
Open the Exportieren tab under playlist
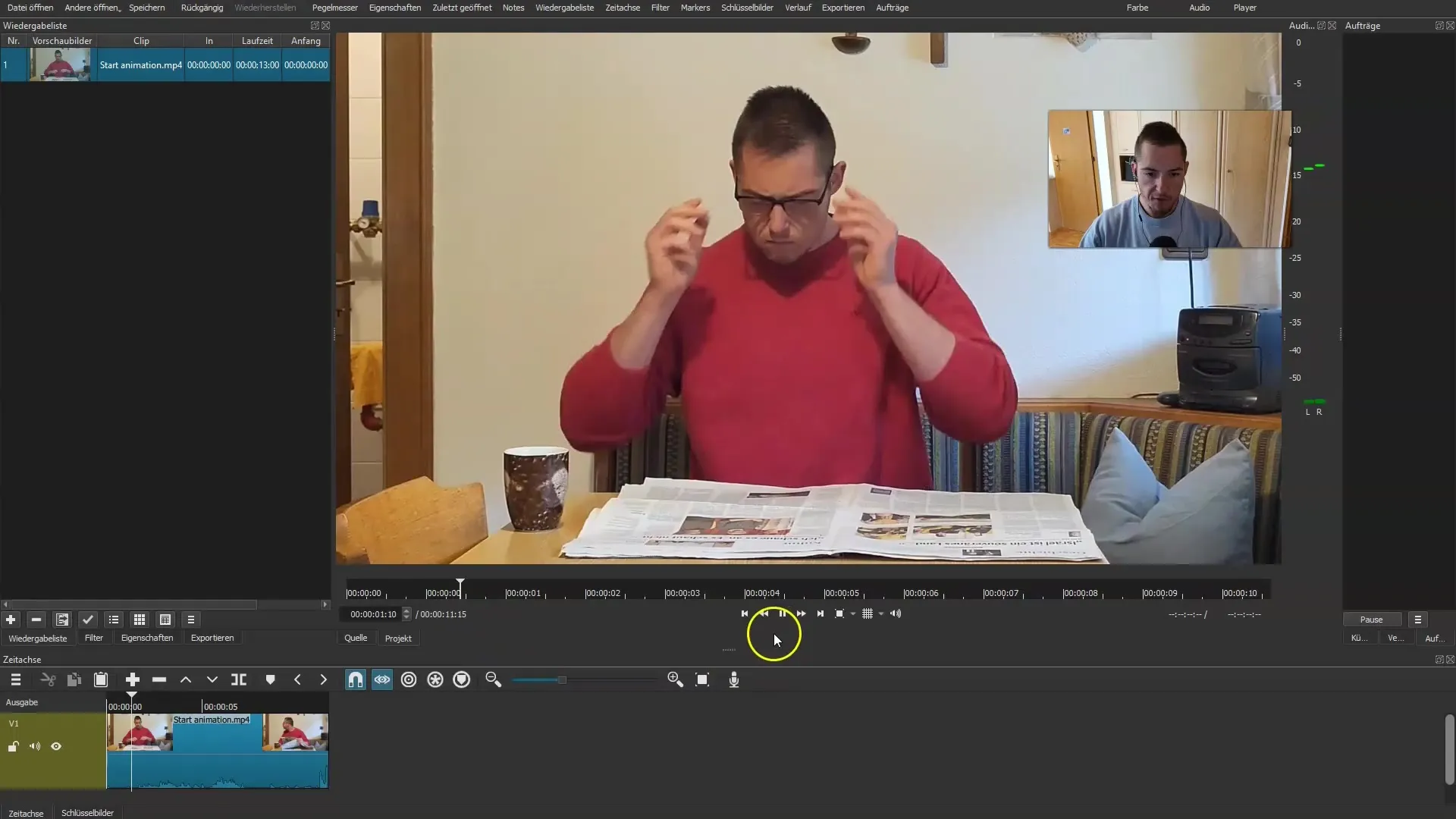212,639
